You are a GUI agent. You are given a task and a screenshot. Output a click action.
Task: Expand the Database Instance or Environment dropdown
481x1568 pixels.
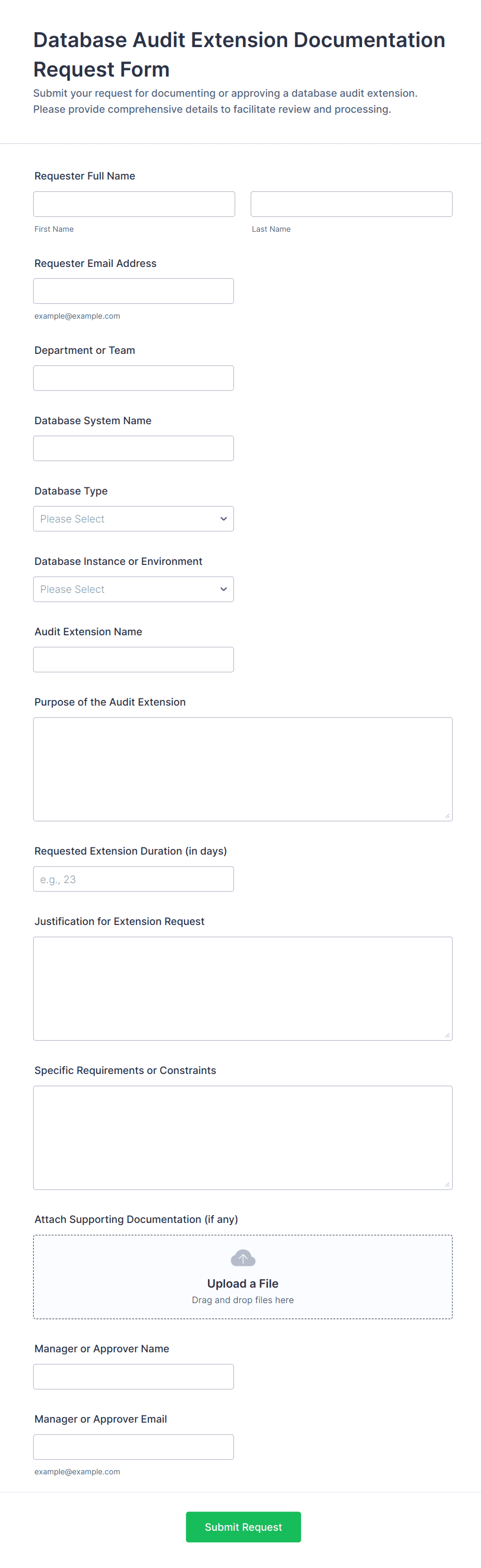click(x=133, y=589)
